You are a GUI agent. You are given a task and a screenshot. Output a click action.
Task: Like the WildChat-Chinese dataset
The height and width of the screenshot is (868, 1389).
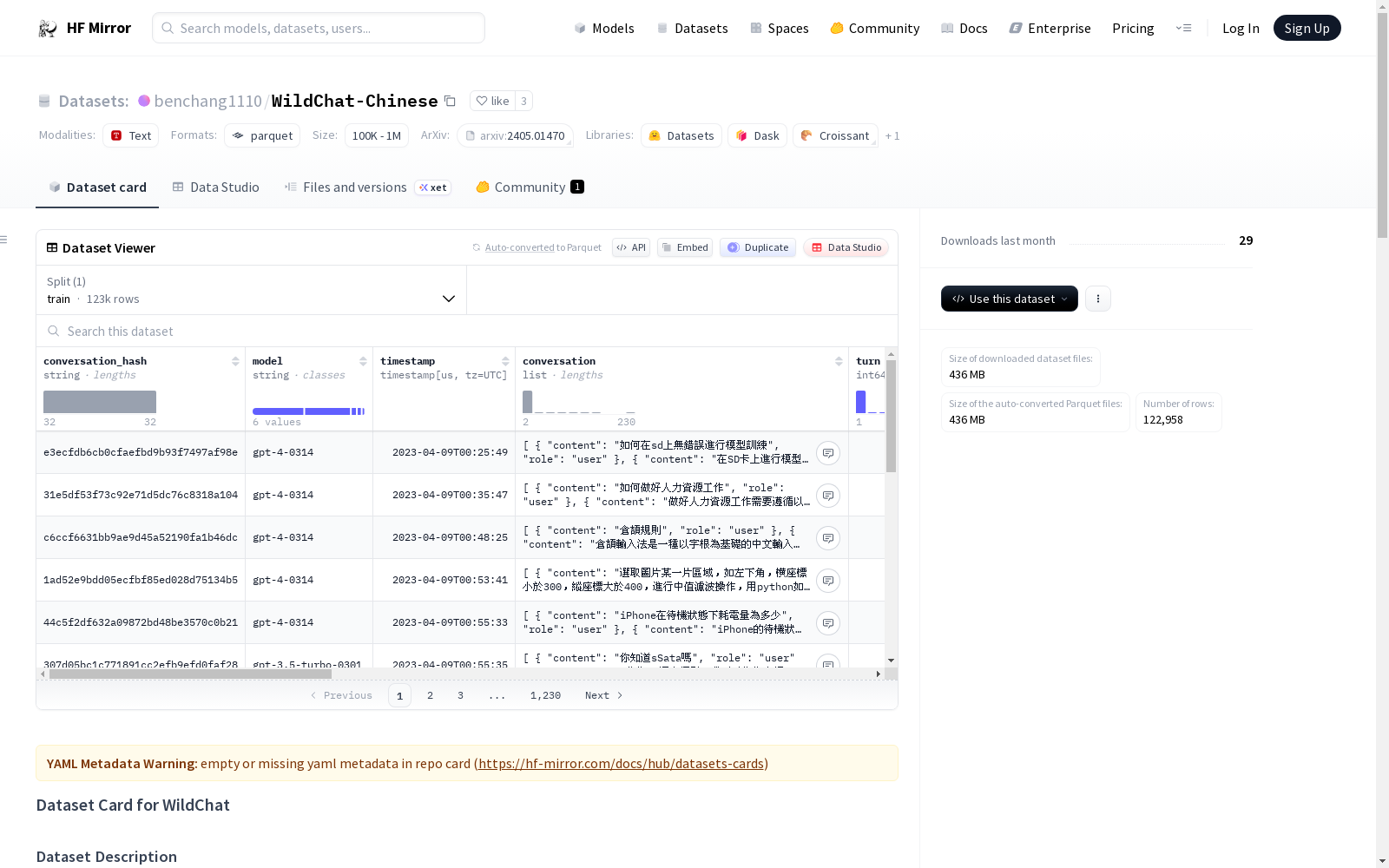[x=492, y=101]
